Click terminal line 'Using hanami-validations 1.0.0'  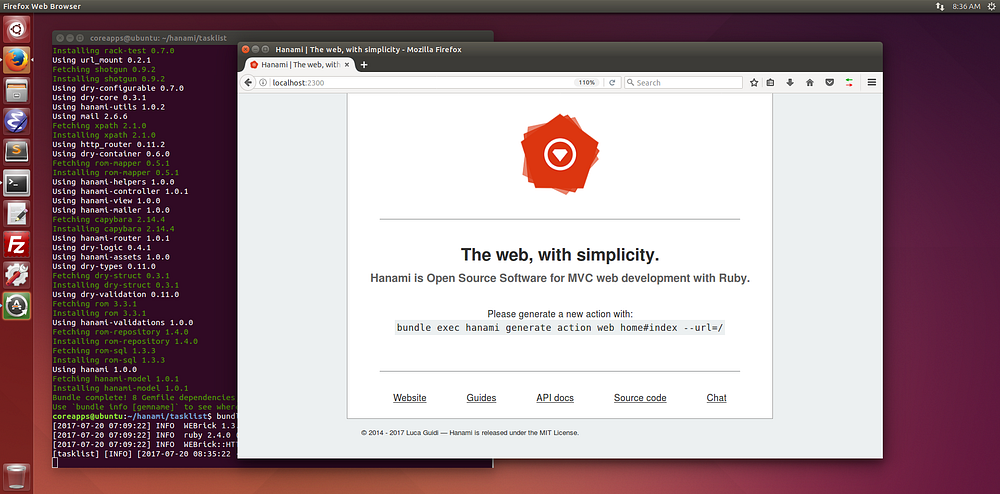pos(122,323)
